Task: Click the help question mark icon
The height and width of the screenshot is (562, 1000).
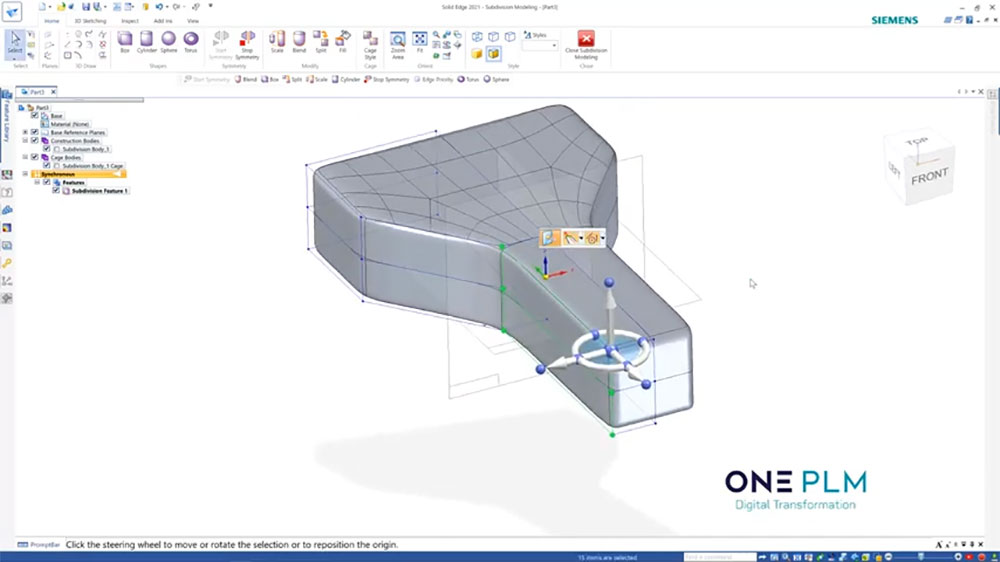Action: coord(969,20)
